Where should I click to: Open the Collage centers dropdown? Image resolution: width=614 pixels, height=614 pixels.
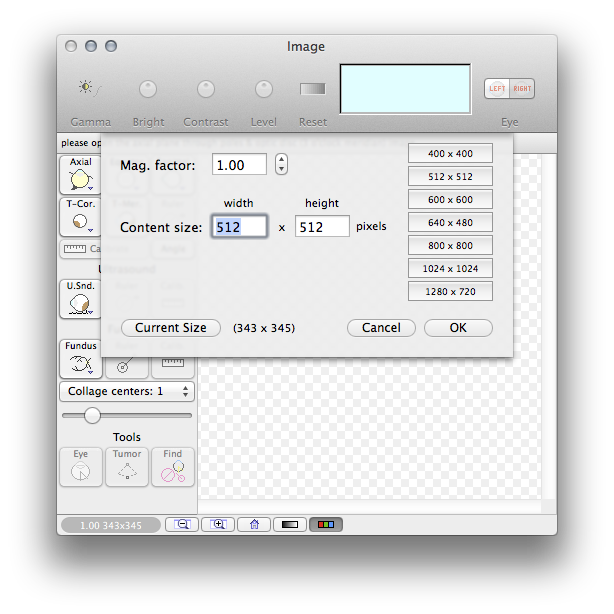(127, 391)
